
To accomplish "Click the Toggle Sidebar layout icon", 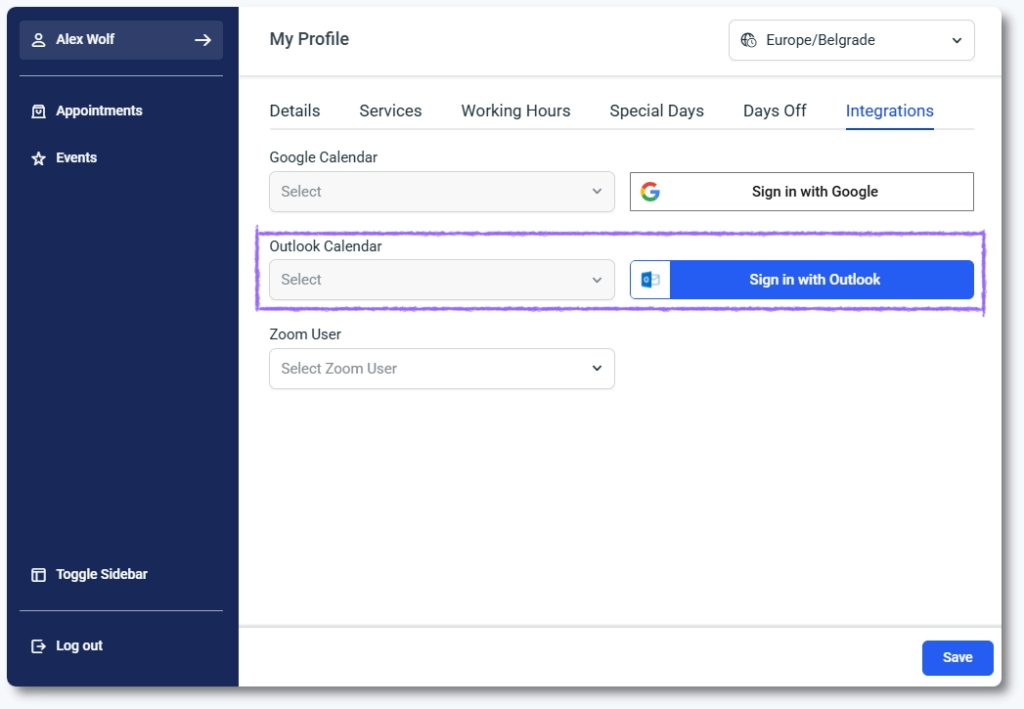I will point(39,575).
